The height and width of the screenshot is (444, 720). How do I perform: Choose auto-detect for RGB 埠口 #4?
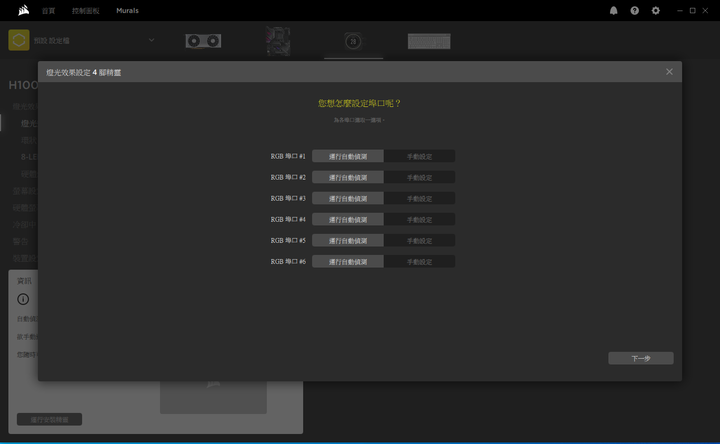click(x=348, y=219)
